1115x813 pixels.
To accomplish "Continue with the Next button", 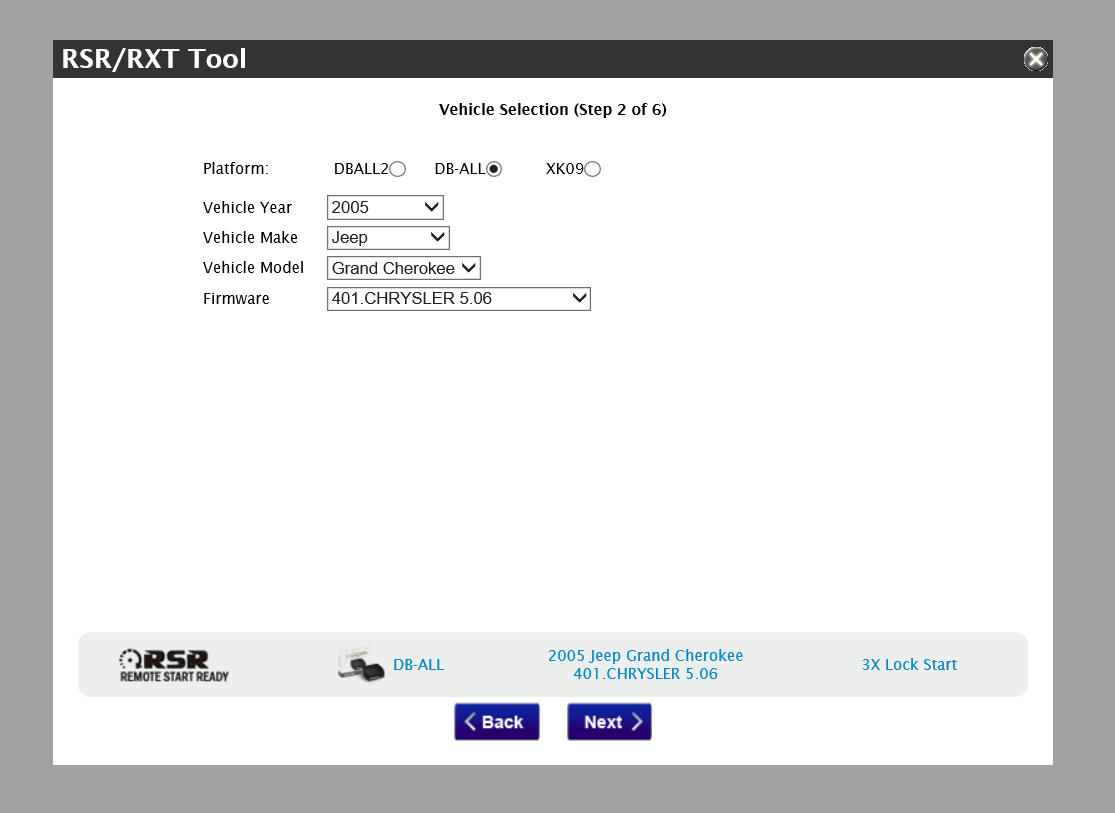I will 609,722.
